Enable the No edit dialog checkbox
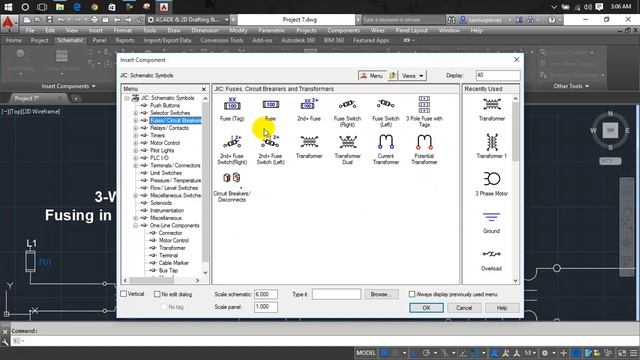This screenshot has height=360, width=640. pyautogui.click(x=157, y=294)
